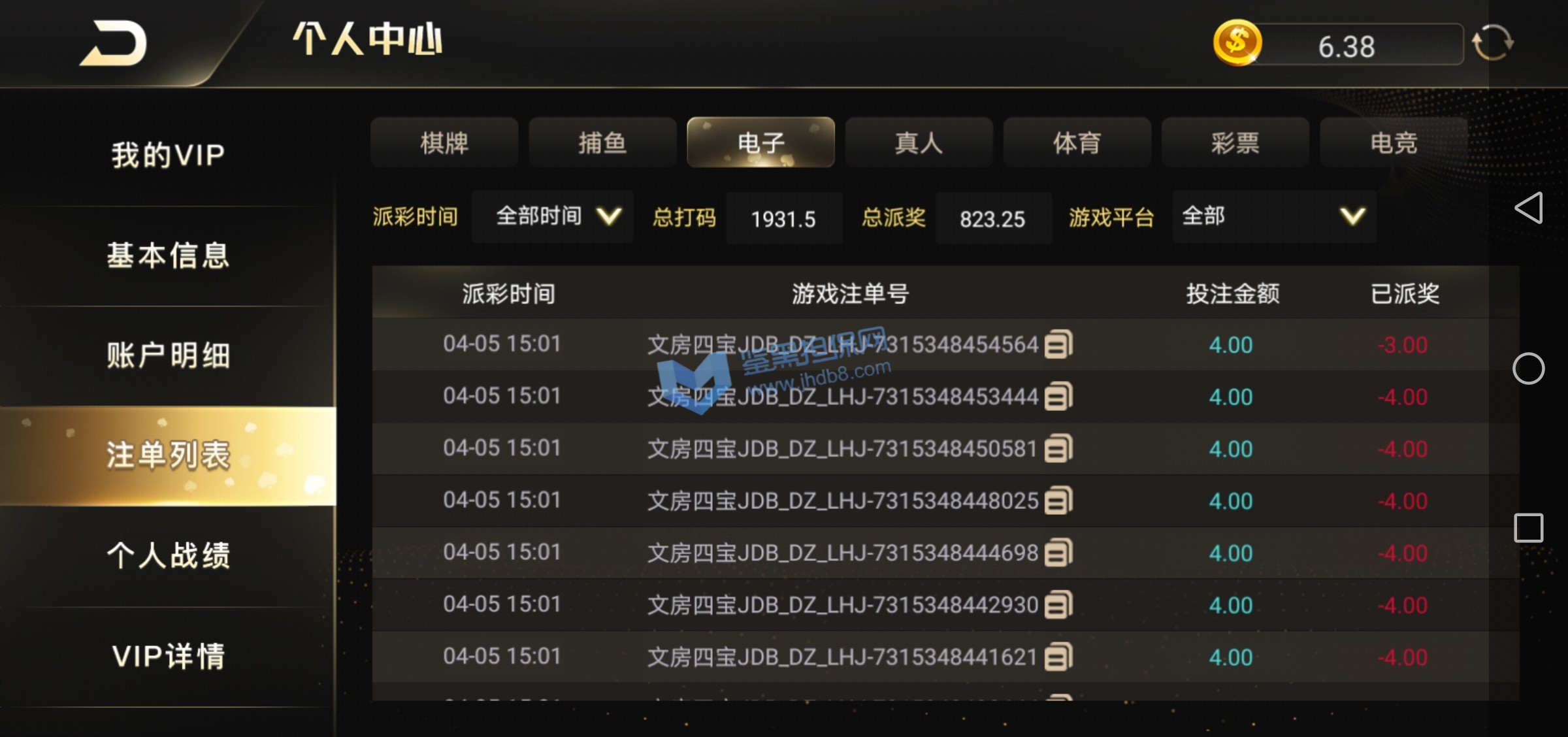
Task: Copy order number ending 8450581
Action: click(x=1058, y=449)
